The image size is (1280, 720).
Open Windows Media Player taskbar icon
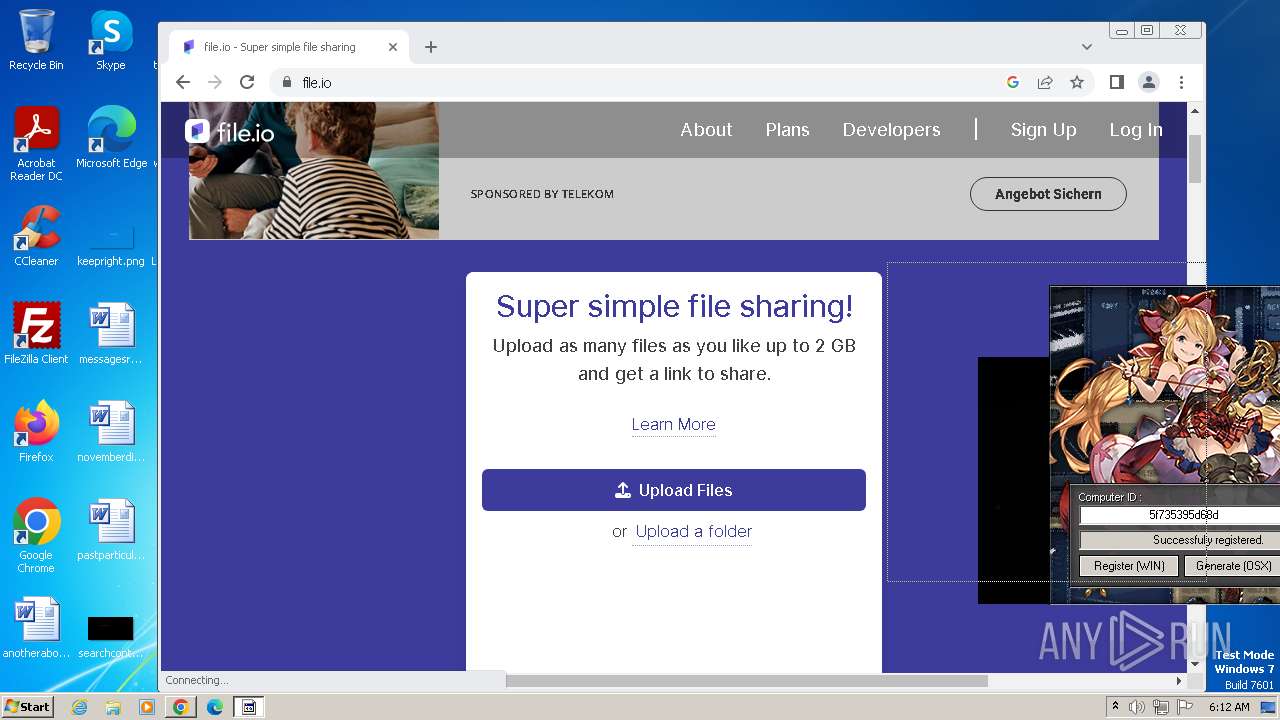coord(147,707)
